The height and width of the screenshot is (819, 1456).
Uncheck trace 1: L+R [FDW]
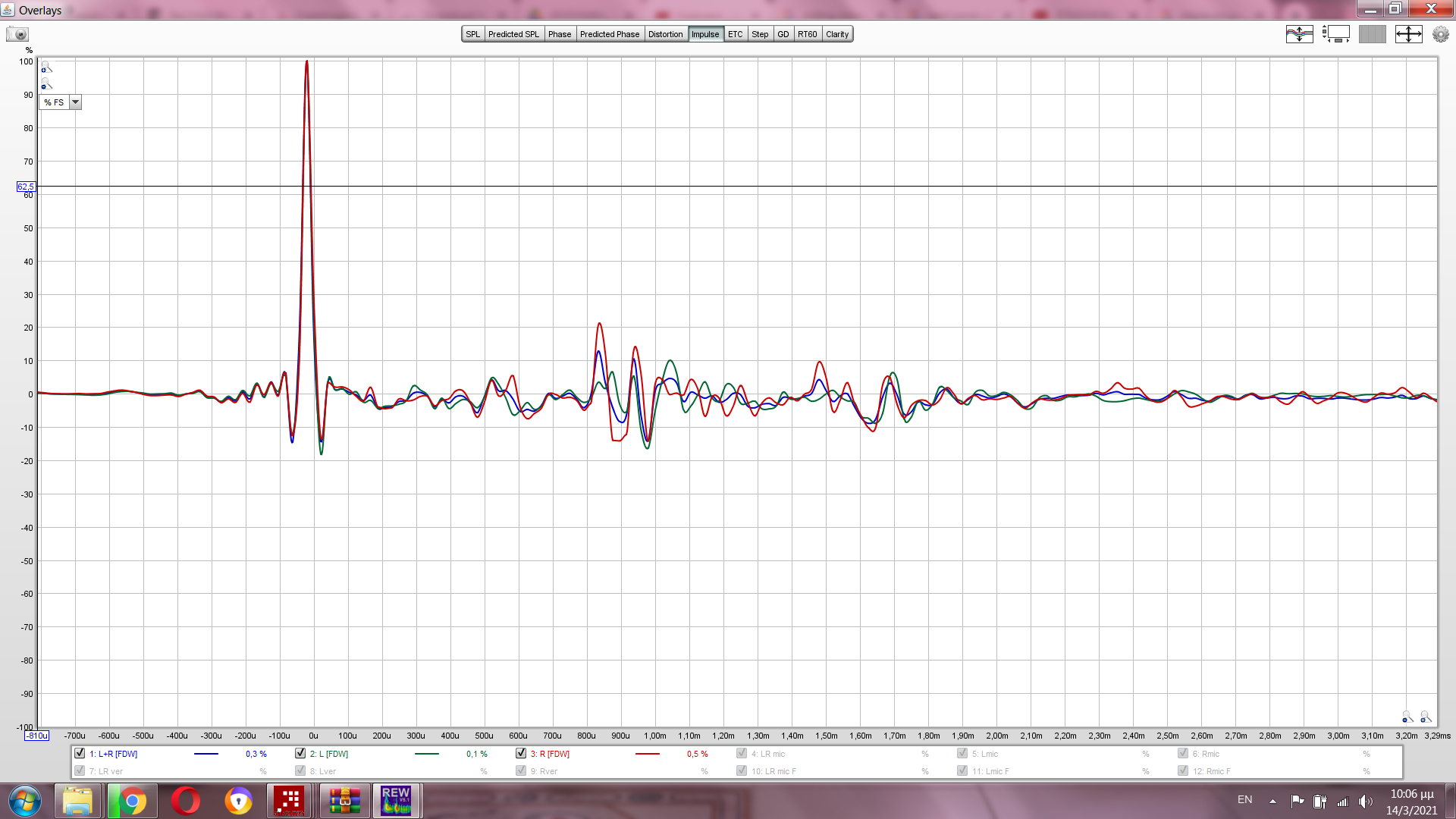coord(80,753)
